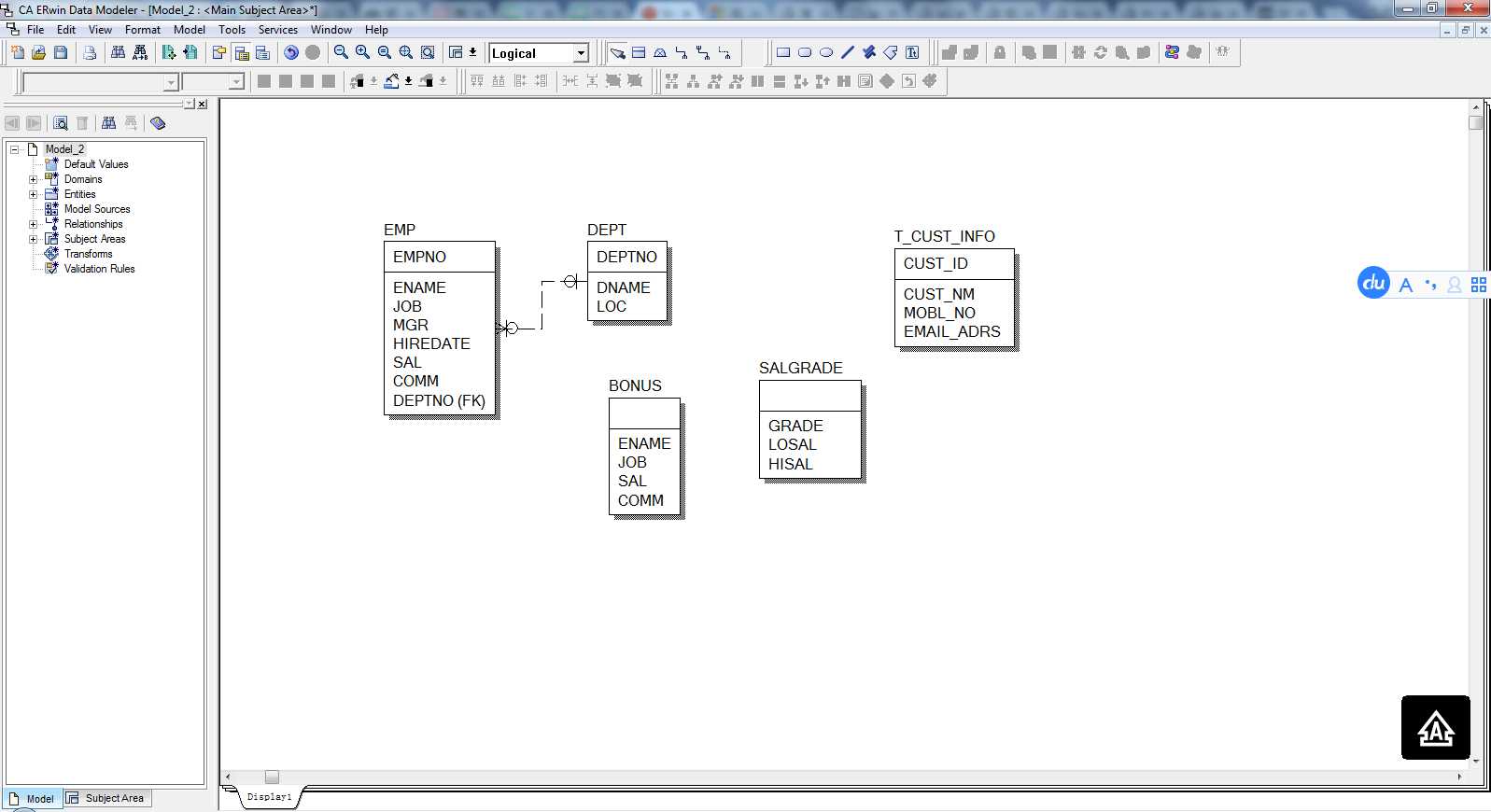
Task: Select the Identifying relationship tool
Action: tap(682, 52)
